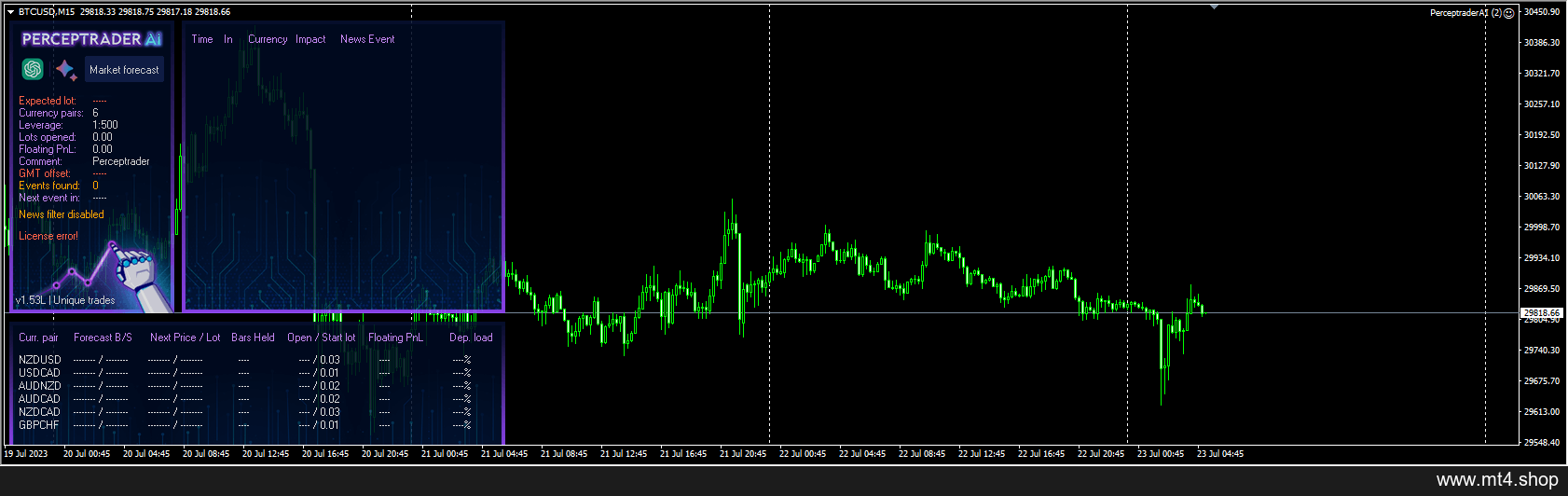Click the Leverage value 1:500
The width and height of the screenshot is (1568, 496).
[105, 125]
